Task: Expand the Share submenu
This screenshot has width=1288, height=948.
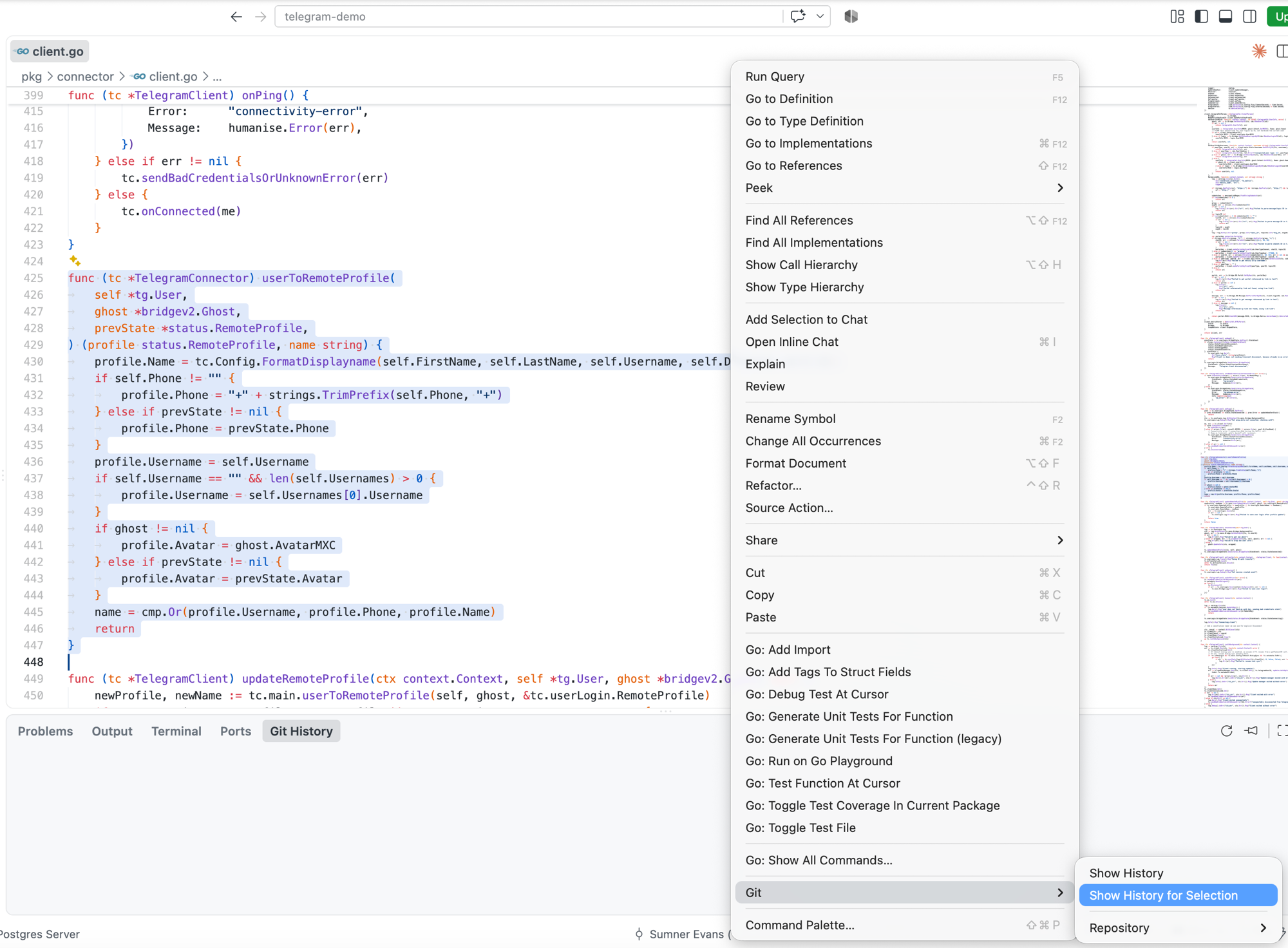Action: click(904, 540)
